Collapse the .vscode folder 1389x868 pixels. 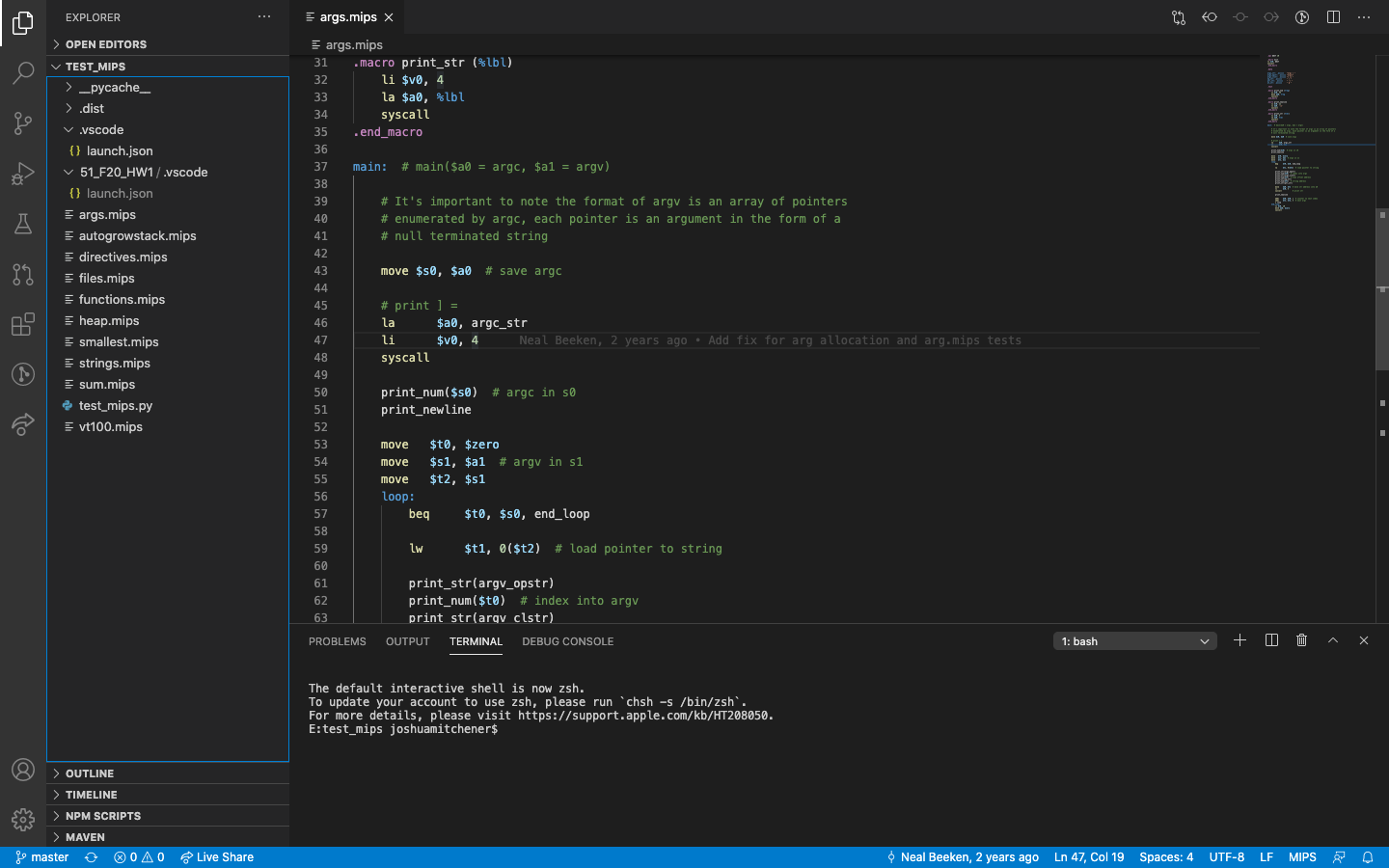click(168, 130)
